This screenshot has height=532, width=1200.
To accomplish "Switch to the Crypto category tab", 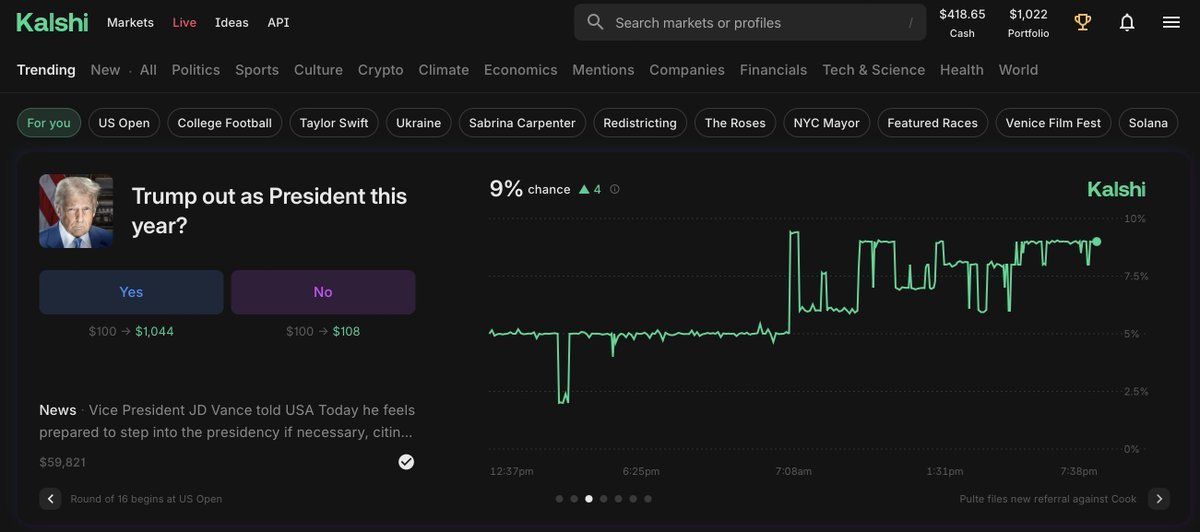I will click(x=380, y=70).
